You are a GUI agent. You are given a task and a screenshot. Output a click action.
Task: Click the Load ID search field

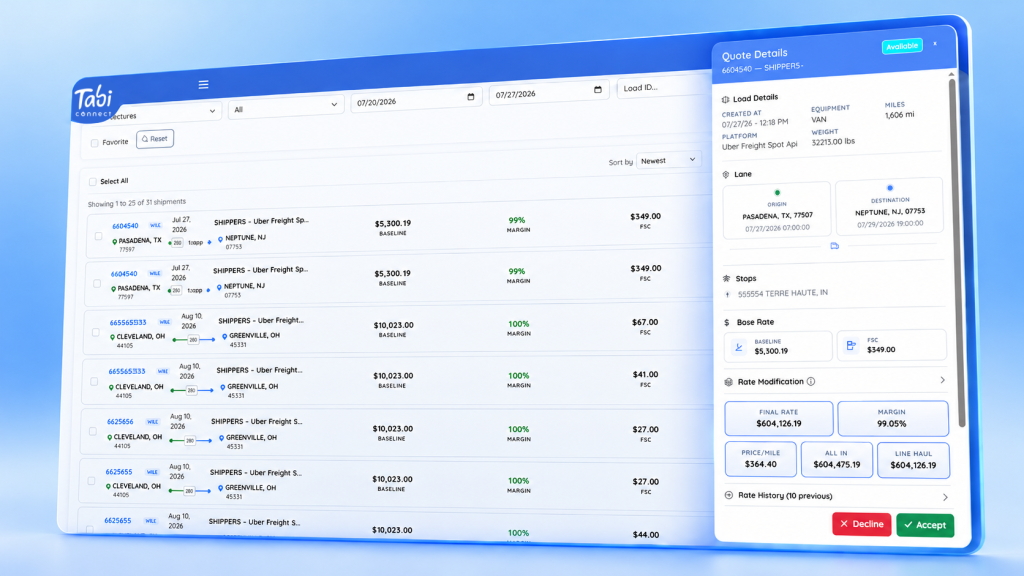(x=663, y=87)
